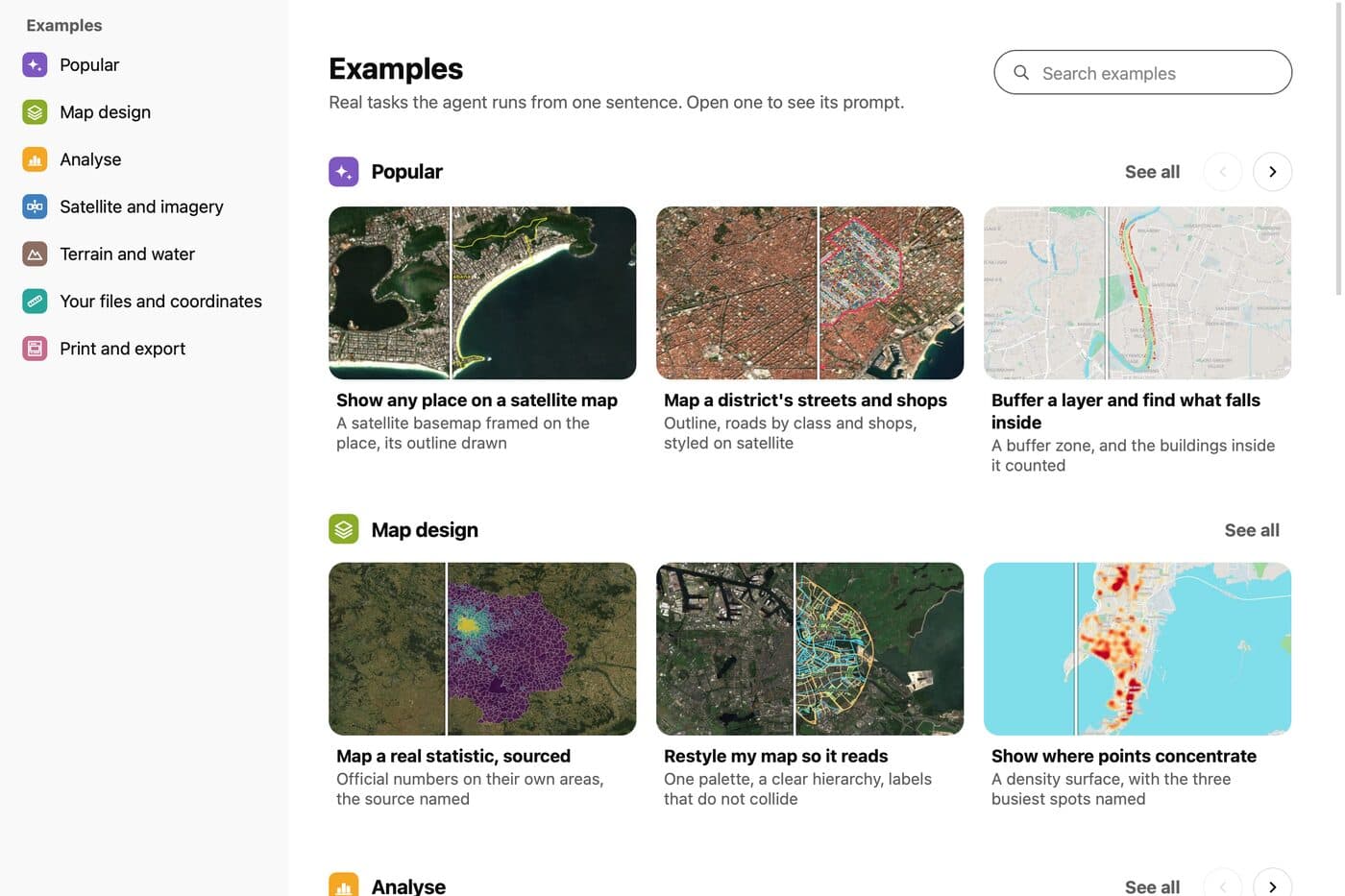Click the purple Popular icon in the sidebar

(35, 64)
